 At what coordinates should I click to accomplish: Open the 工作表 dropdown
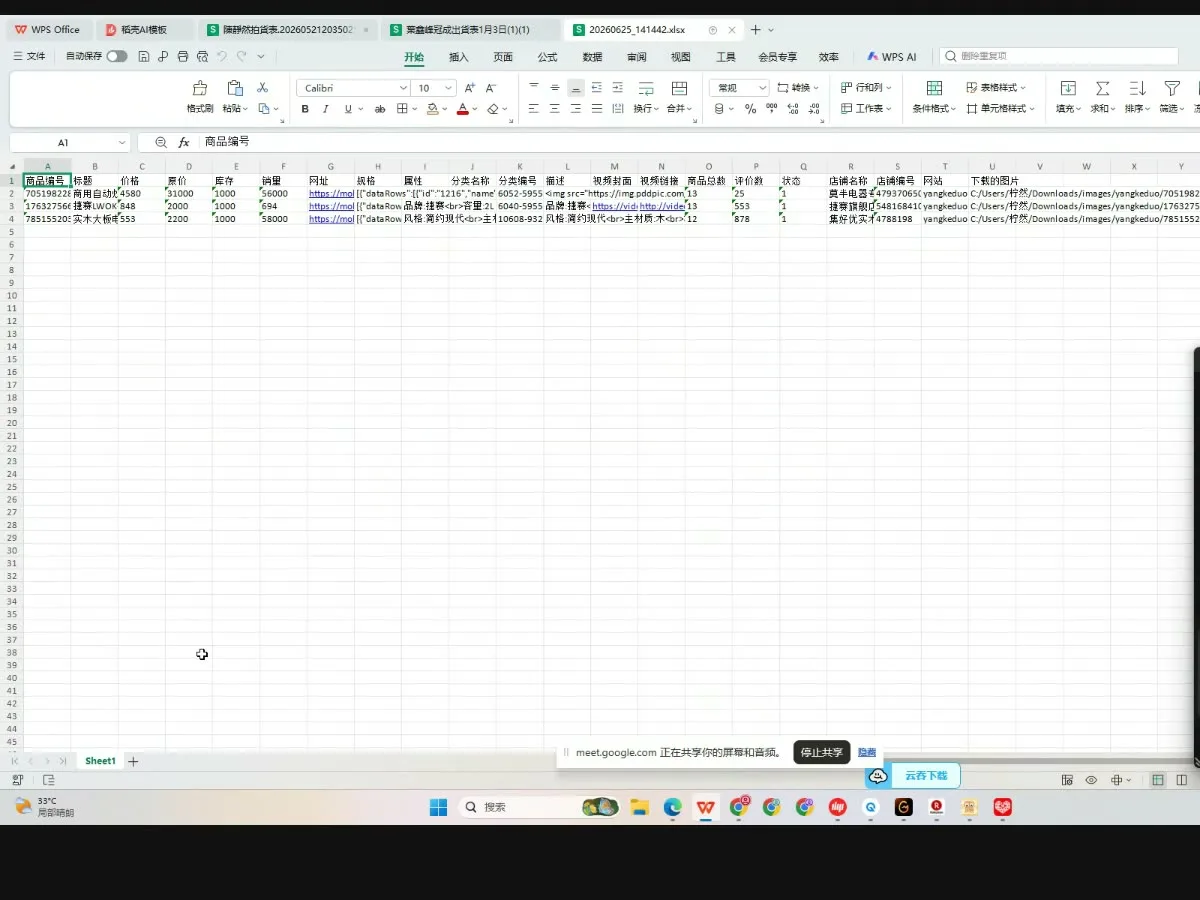(x=866, y=108)
